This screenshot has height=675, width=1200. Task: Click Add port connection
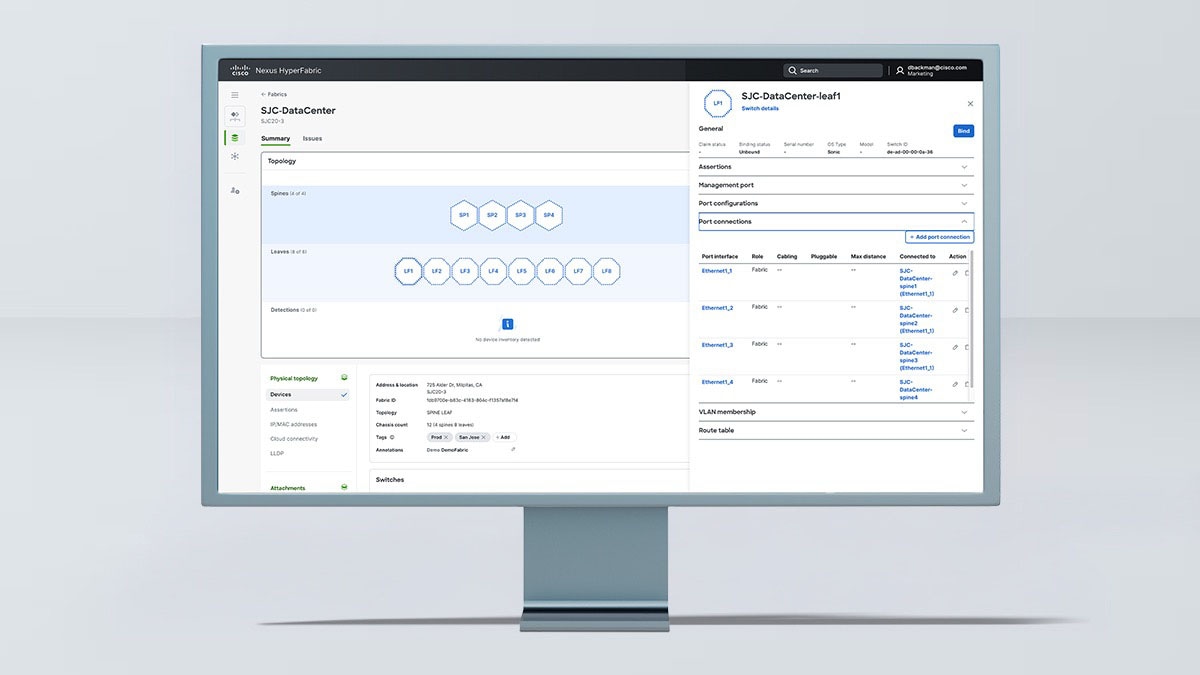[939, 237]
